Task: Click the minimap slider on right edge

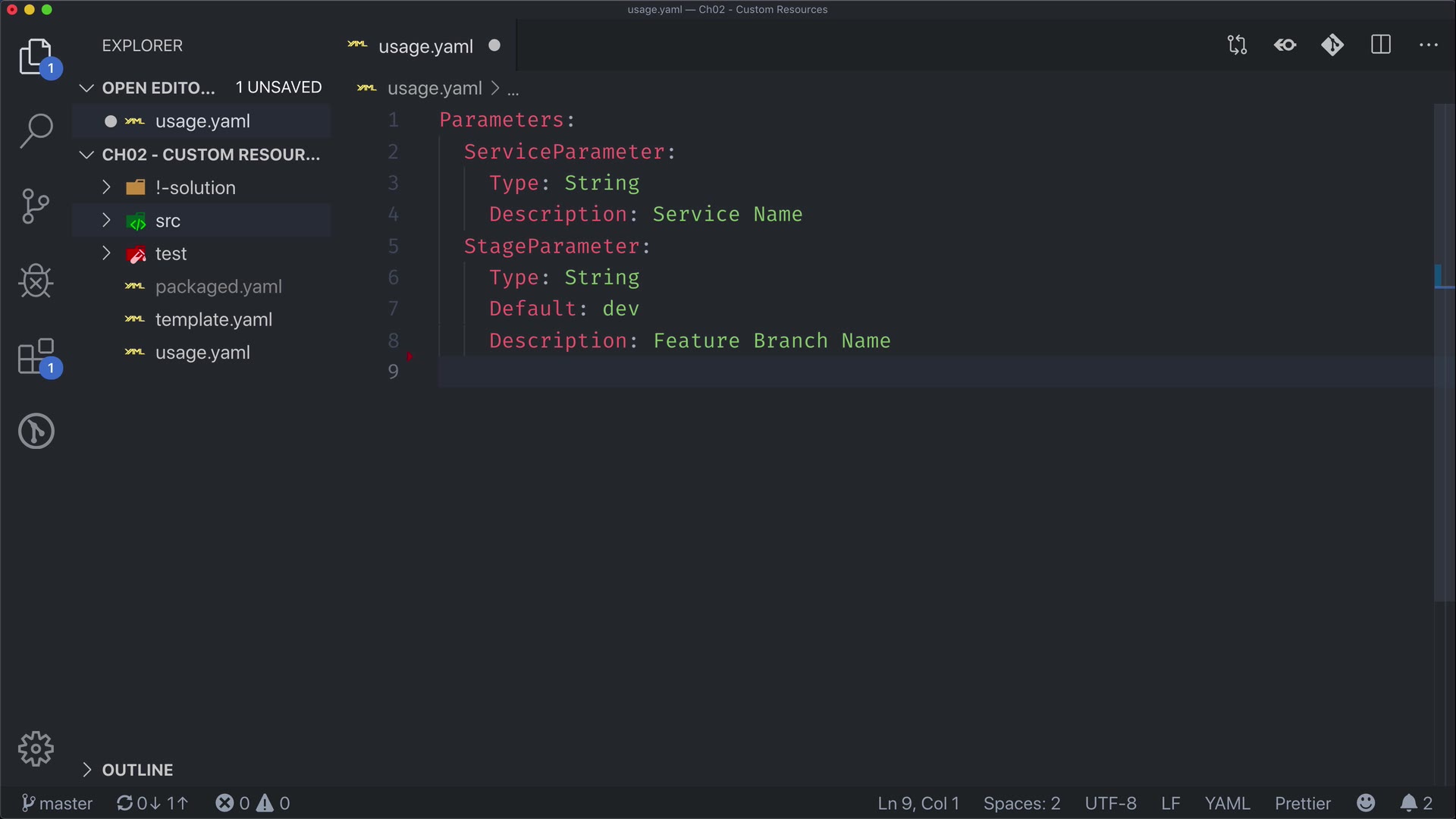Action: tap(1444, 353)
